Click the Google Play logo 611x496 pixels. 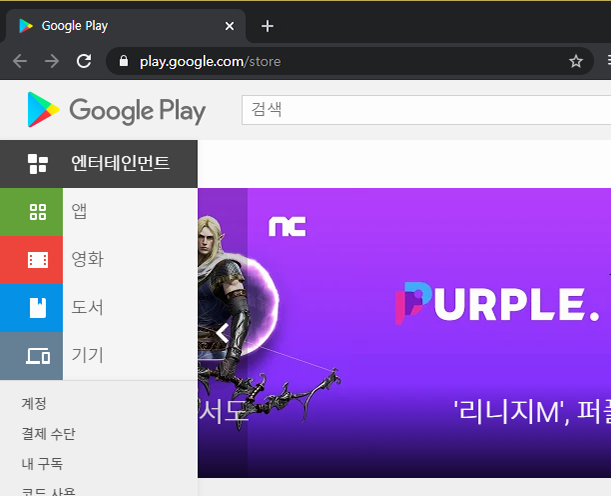[x=117, y=110]
